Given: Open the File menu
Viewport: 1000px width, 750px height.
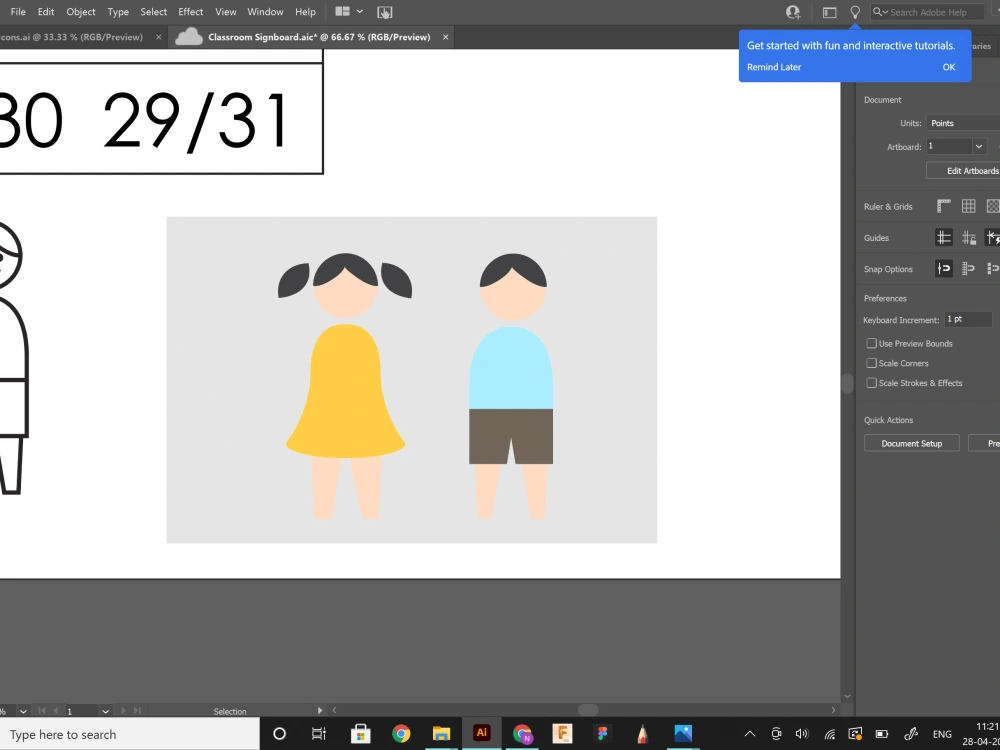Looking at the screenshot, I should 18,11.
